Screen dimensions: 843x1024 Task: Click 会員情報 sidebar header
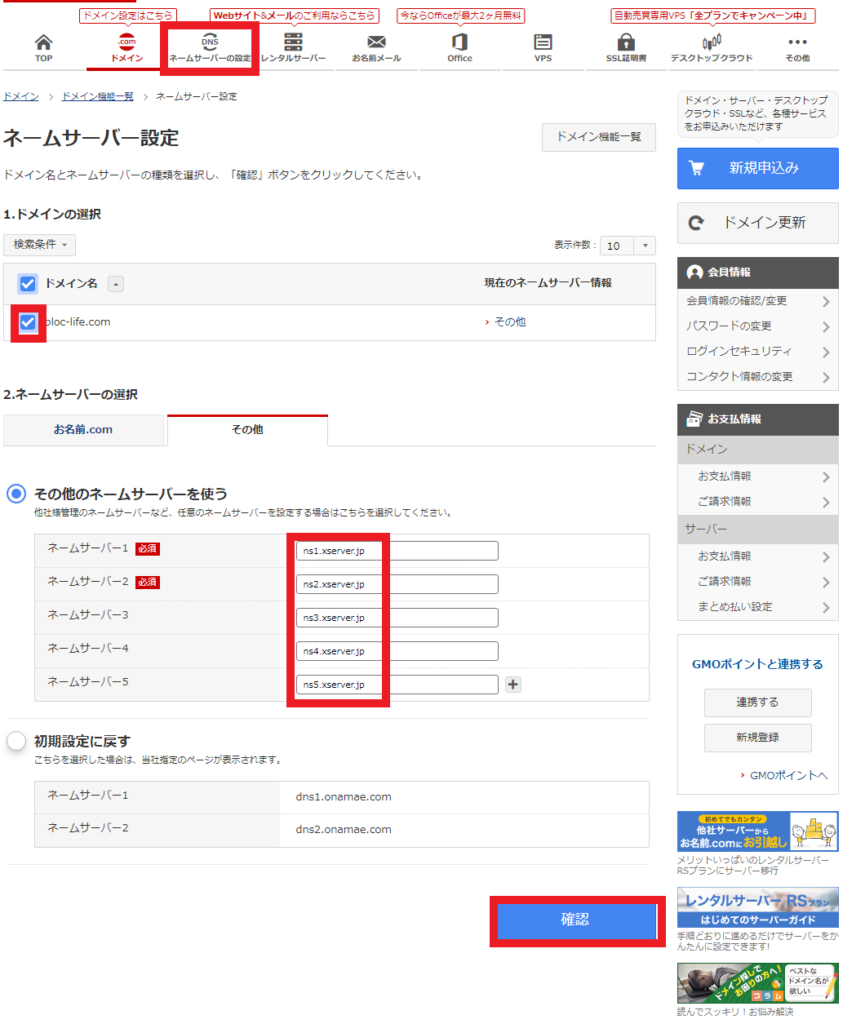point(757,272)
